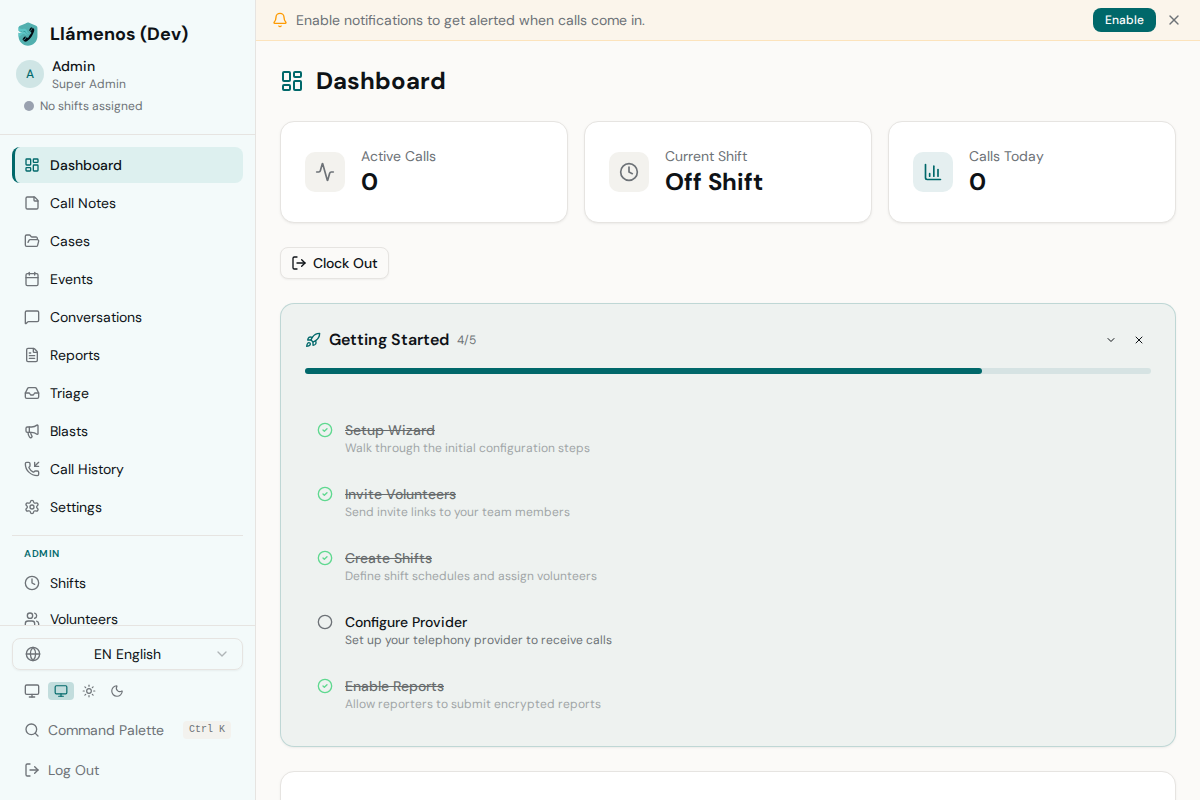
Task: Open Blasts via its megaphone icon
Action: [32, 431]
